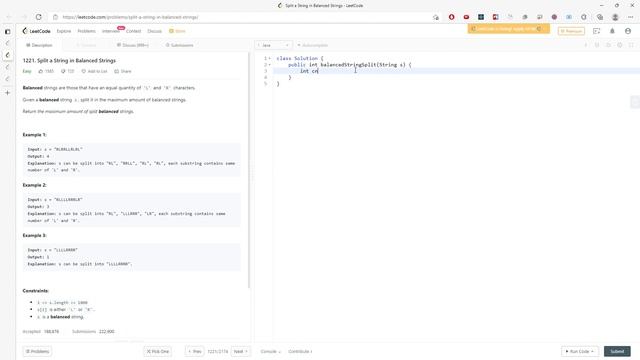The image size is (640, 360).
Task: Click the dark teal square extension icon
Action: click(x=481, y=17)
